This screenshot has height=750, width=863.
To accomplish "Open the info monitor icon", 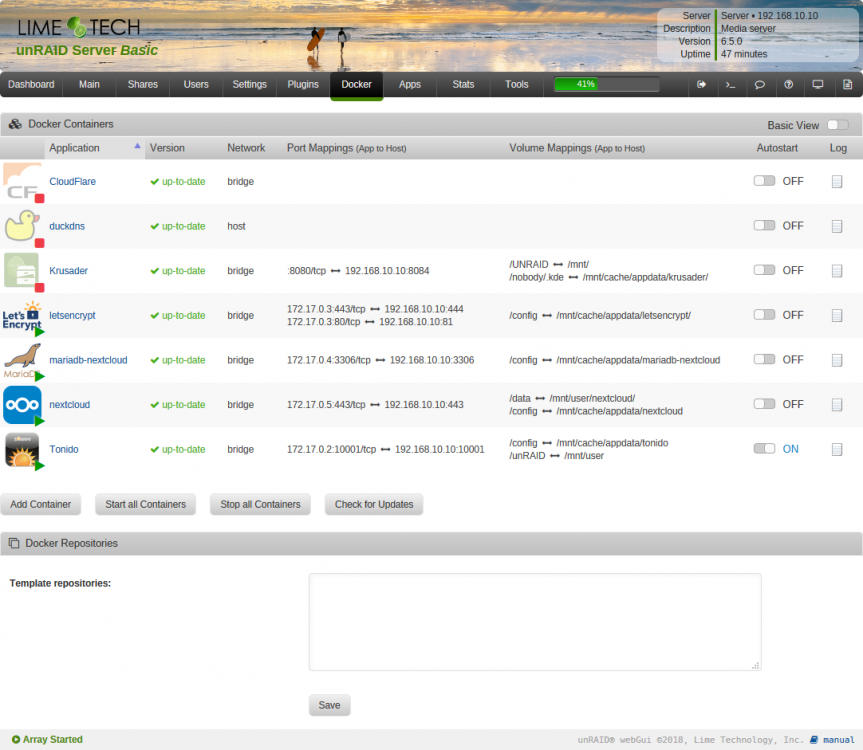I will coord(818,84).
